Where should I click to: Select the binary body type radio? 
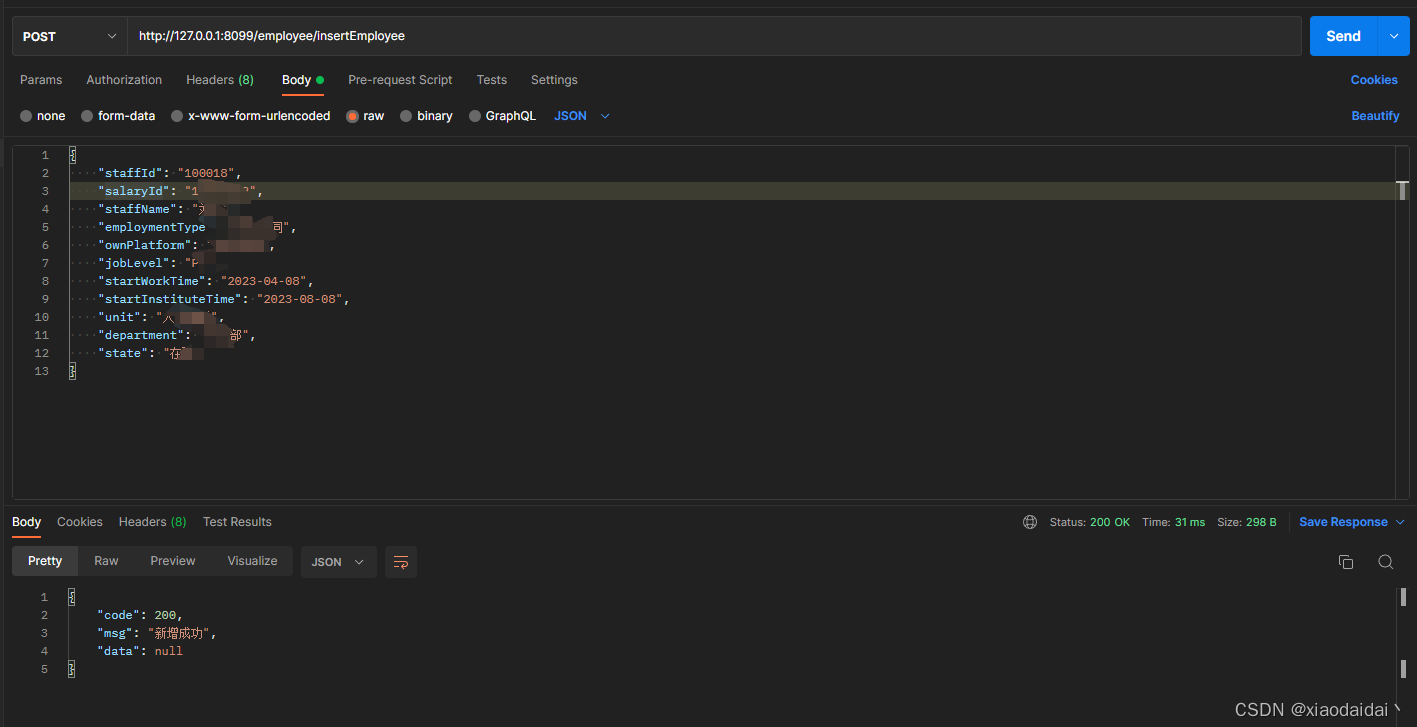point(406,116)
